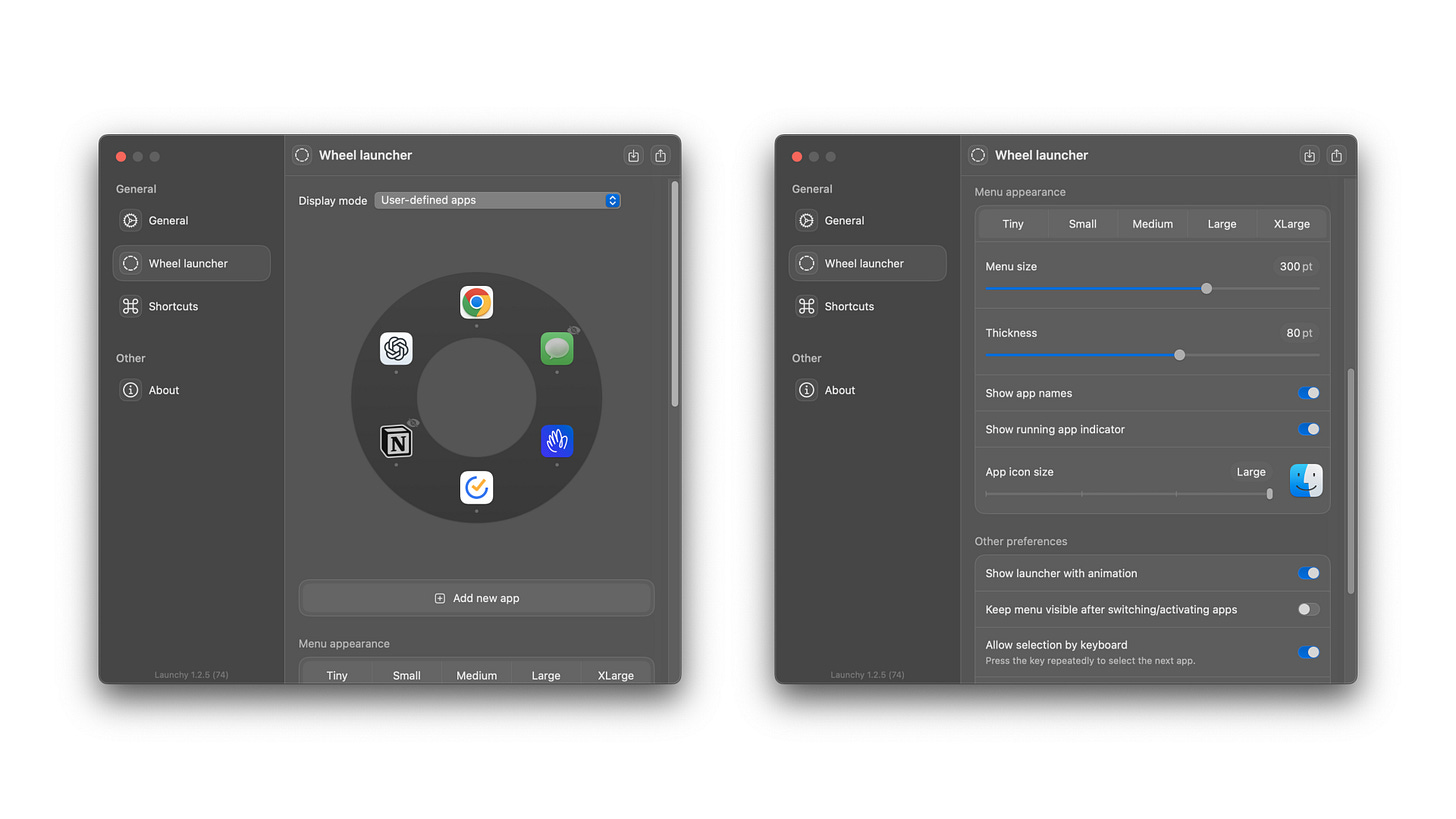Click the ChatGPT icon in the wheel
The width and height of the screenshot is (1456, 819).
(x=396, y=348)
